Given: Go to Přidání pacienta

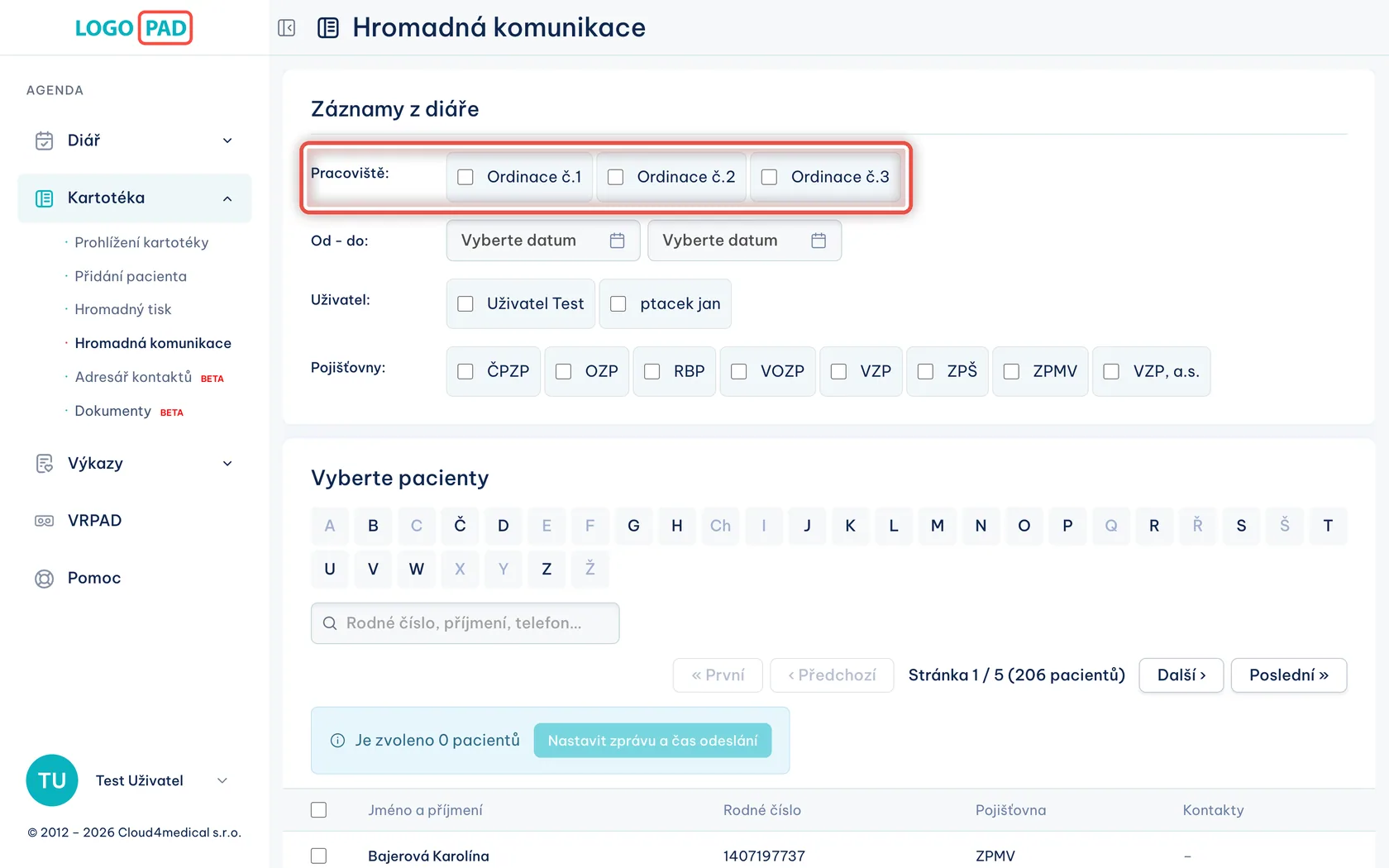Looking at the screenshot, I should tap(131, 276).
